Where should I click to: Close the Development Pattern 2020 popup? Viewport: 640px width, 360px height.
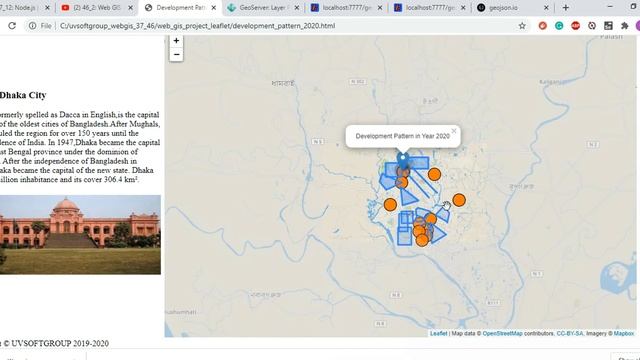point(454,131)
